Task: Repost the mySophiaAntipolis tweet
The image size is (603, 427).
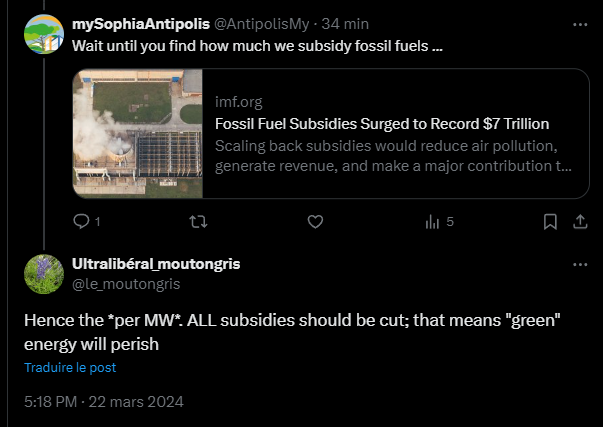Action: pos(198,222)
